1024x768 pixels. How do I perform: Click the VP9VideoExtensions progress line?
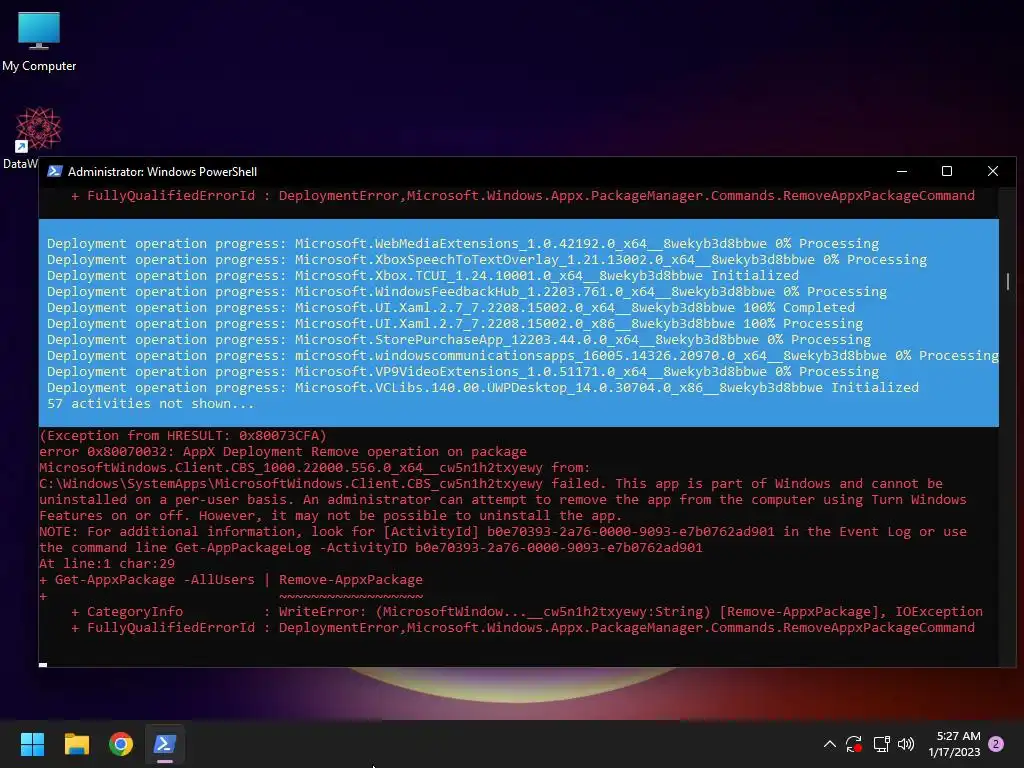[x=462, y=372]
